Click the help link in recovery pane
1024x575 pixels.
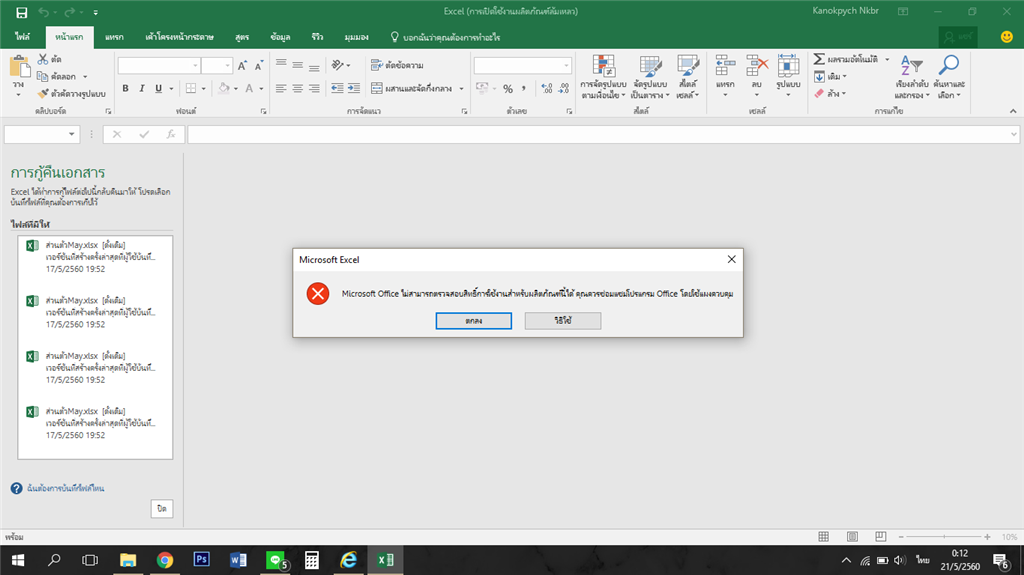click(65, 488)
